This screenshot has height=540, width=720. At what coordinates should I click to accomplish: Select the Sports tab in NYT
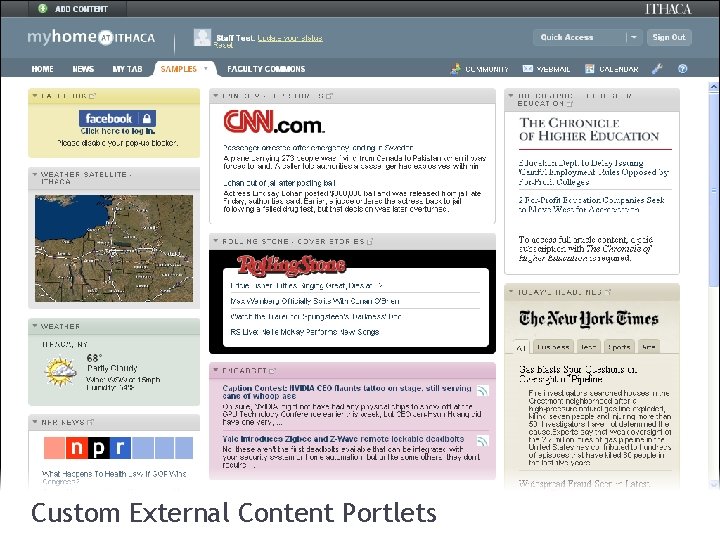click(x=619, y=347)
